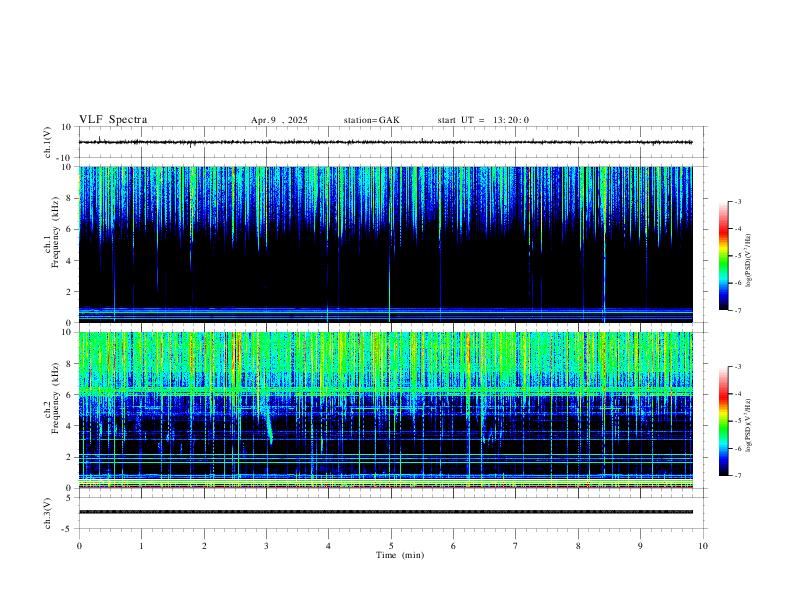Click the time axis tick label '10'
Viewport: 792px width, 612px height.
[x=703, y=546]
